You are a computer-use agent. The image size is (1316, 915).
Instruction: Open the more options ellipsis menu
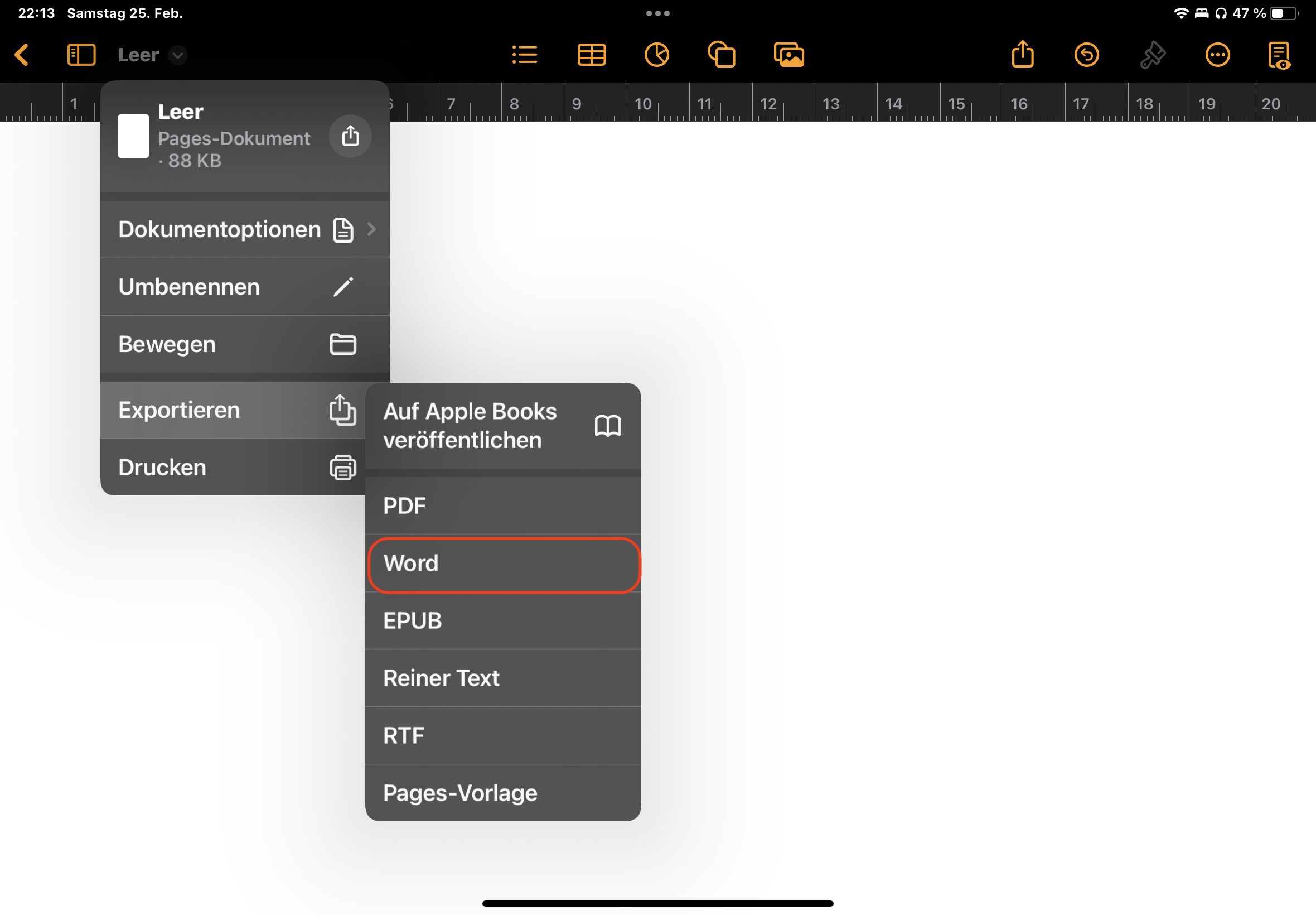[1217, 55]
